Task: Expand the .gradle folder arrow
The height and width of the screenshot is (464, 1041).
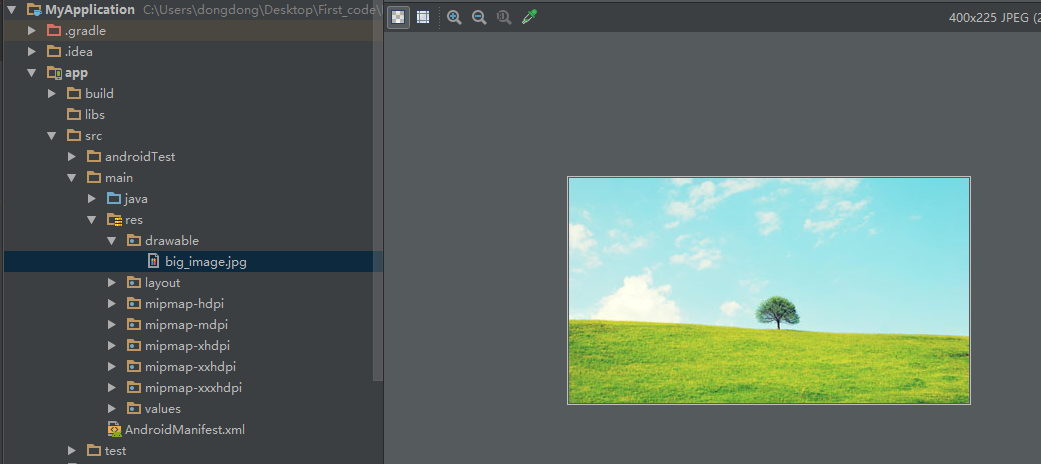Action: point(31,31)
